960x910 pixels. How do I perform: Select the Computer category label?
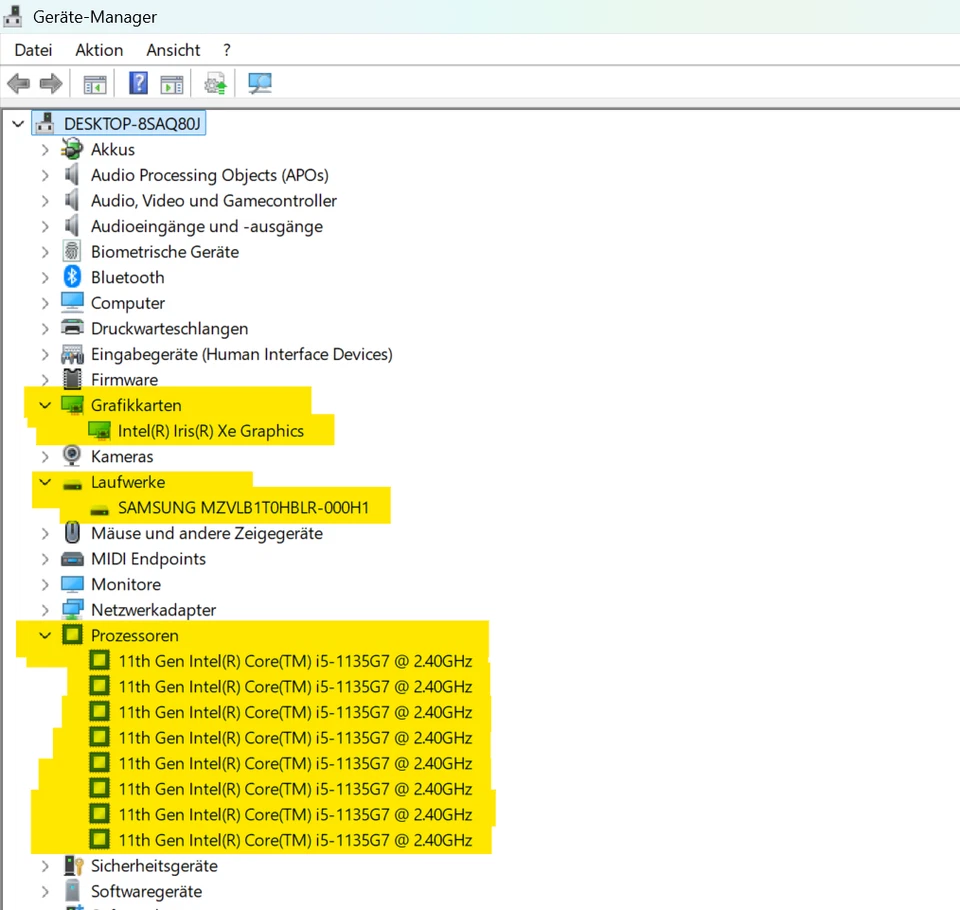tap(128, 303)
